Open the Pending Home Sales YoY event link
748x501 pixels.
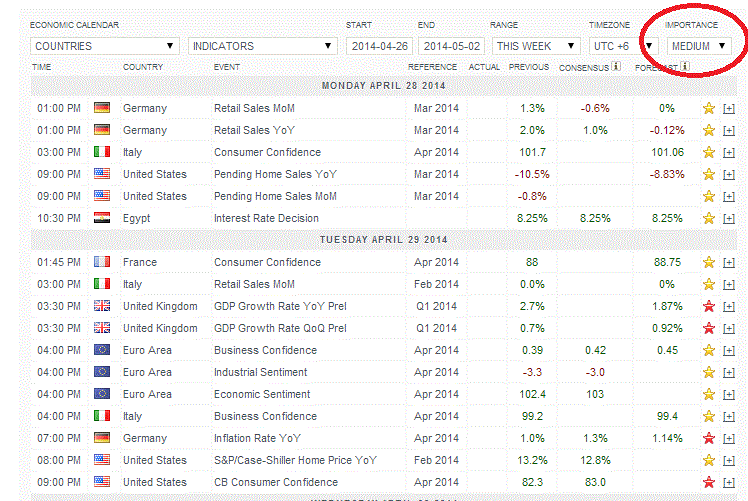tap(275, 174)
